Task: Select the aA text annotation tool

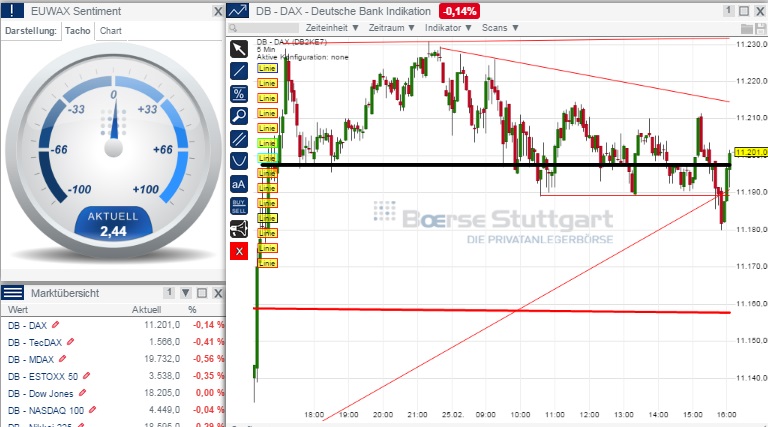Action: click(239, 184)
